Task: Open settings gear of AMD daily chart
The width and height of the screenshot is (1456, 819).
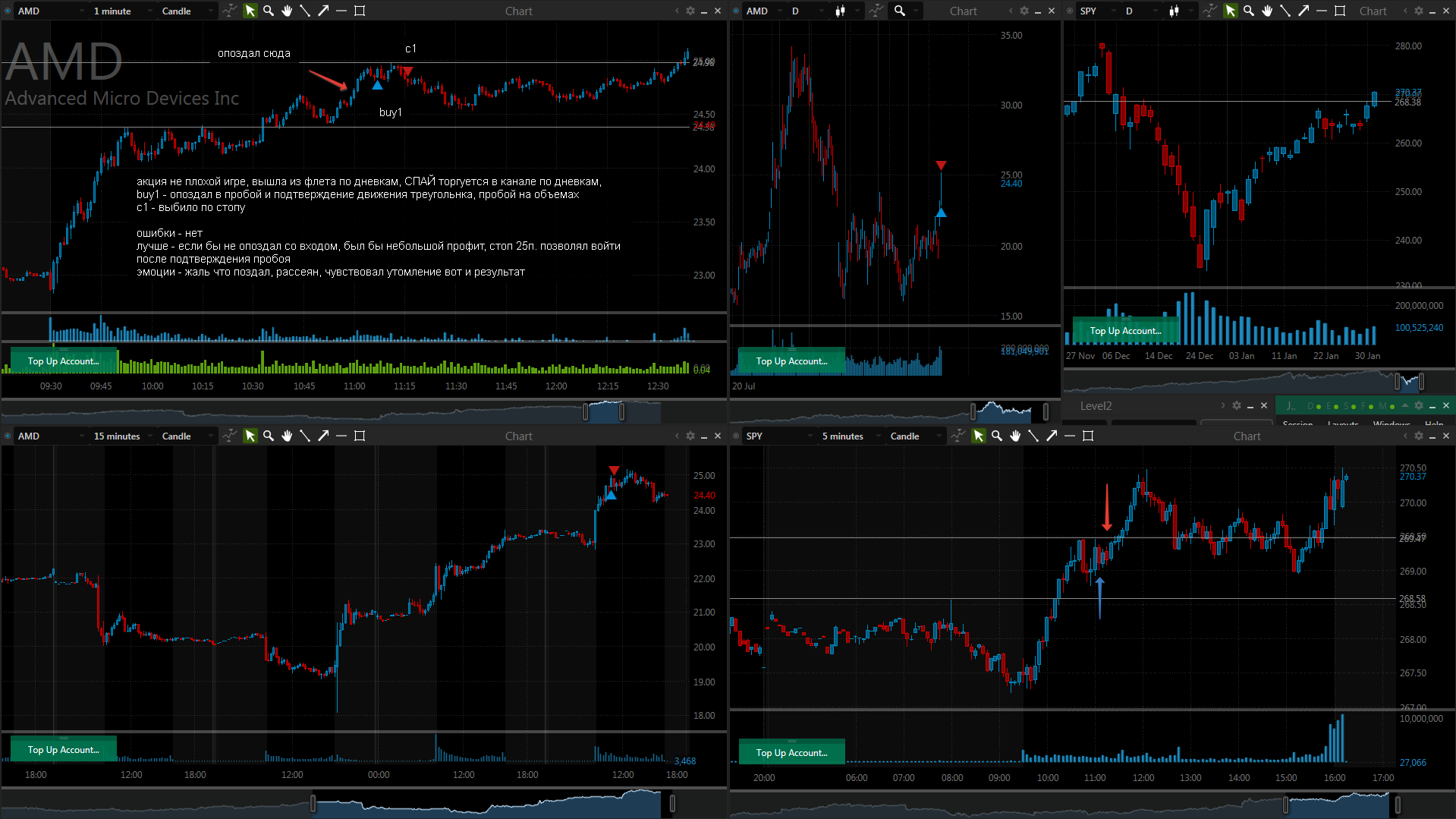Action: tap(1024, 11)
